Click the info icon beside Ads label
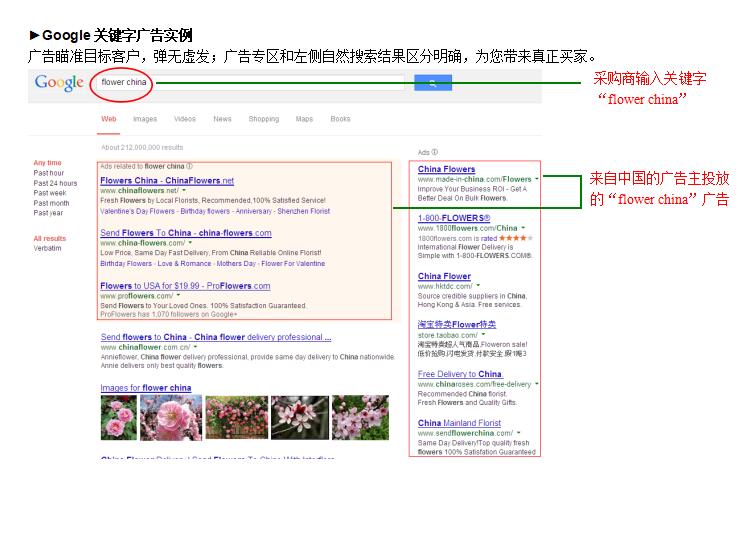This screenshot has width=755, height=556. coord(435,152)
